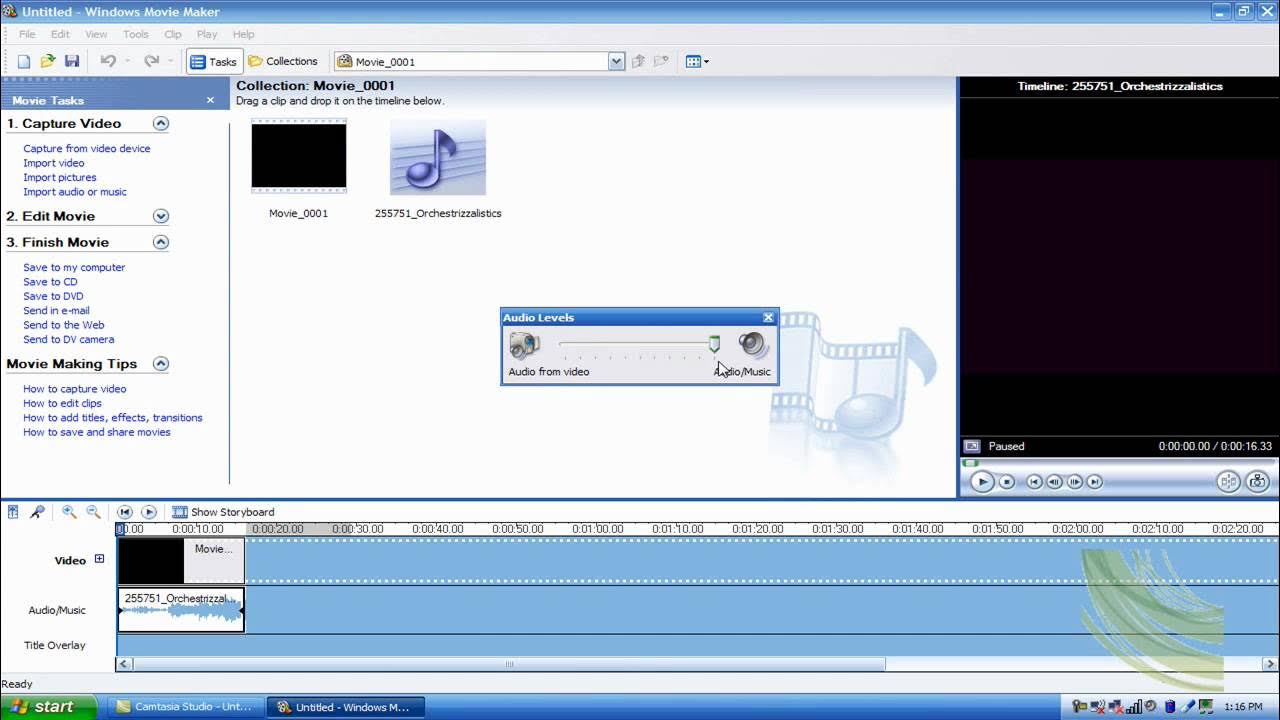Open the View menu
This screenshot has height=720, width=1280.
pos(96,34)
